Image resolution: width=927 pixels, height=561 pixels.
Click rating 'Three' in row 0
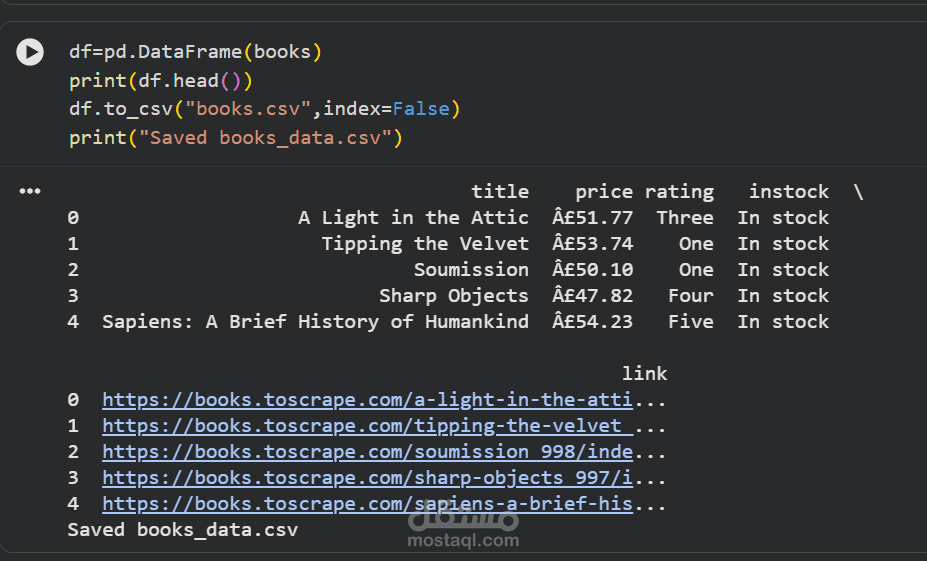pos(685,218)
